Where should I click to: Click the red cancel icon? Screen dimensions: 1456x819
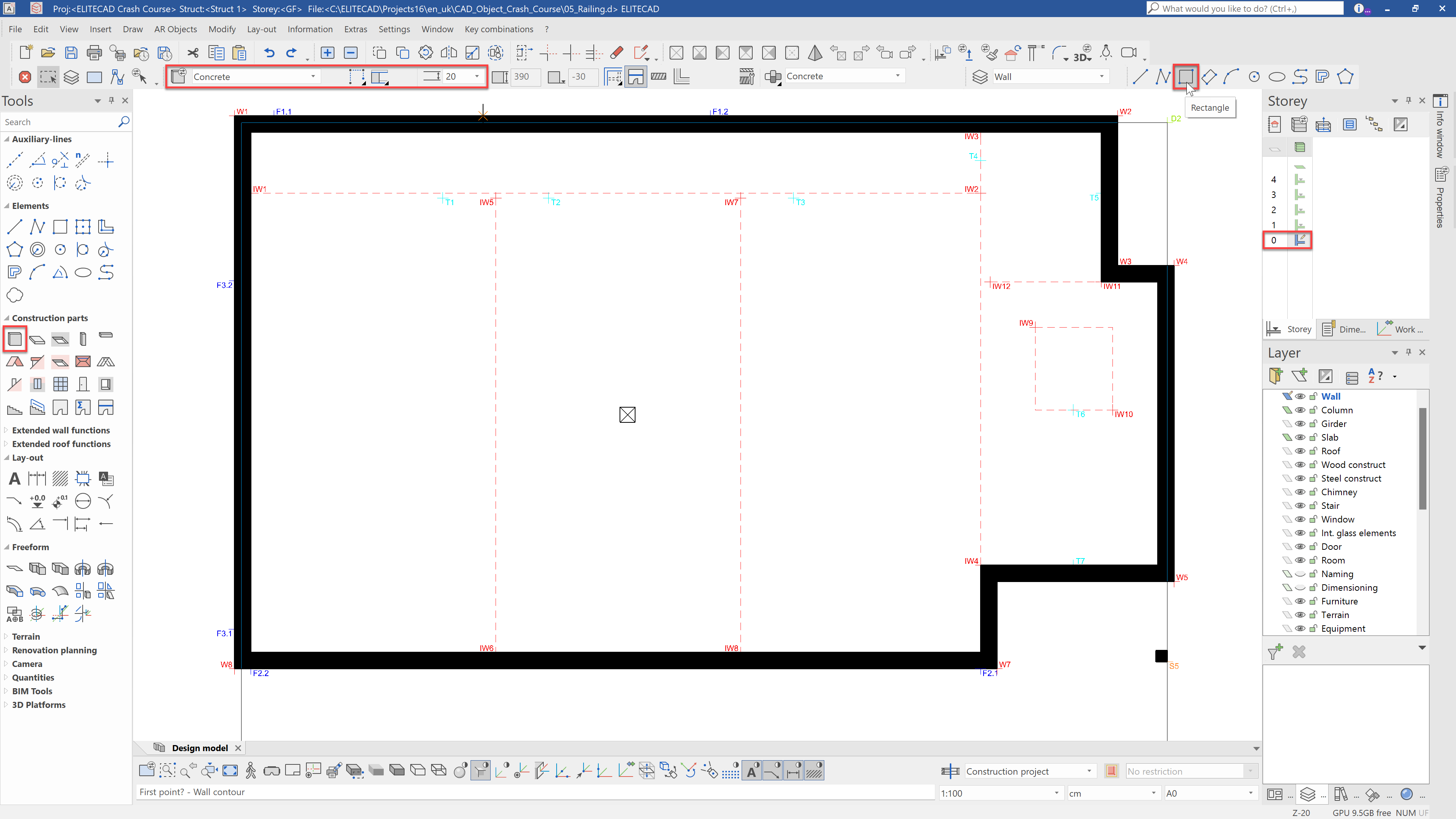point(25,77)
